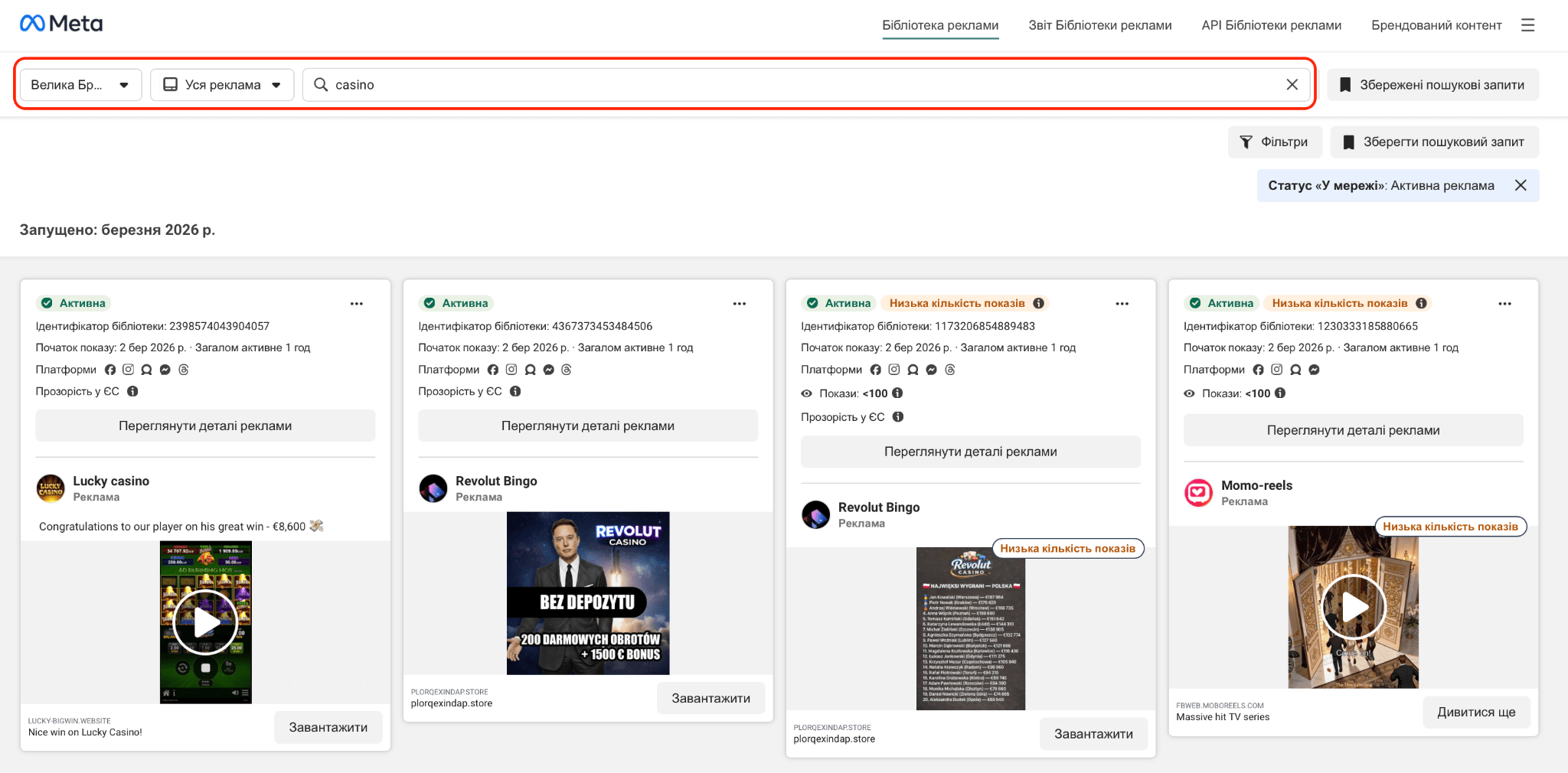Open Брендований контент tab
The height and width of the screenshot is (773, 1568).
click(1436, 25)
